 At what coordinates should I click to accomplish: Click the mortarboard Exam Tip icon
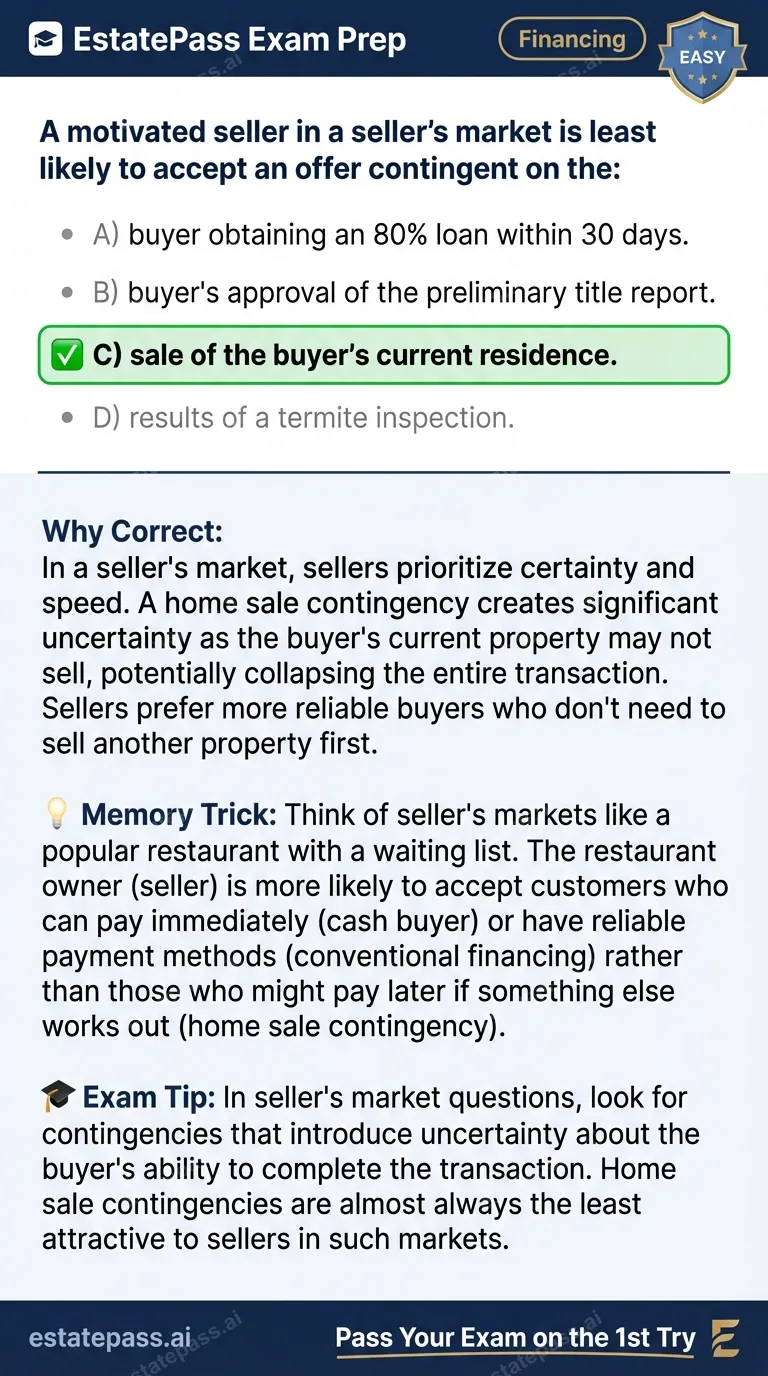60,1097
